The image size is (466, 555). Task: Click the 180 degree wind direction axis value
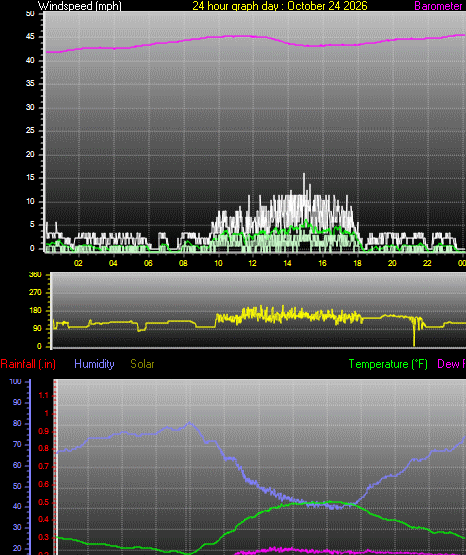click(x=35, y=310)
